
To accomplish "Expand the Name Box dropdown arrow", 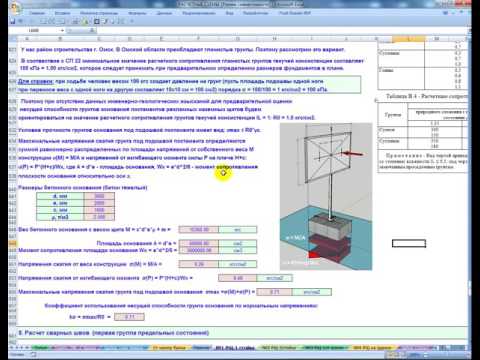I will [62, 30].
